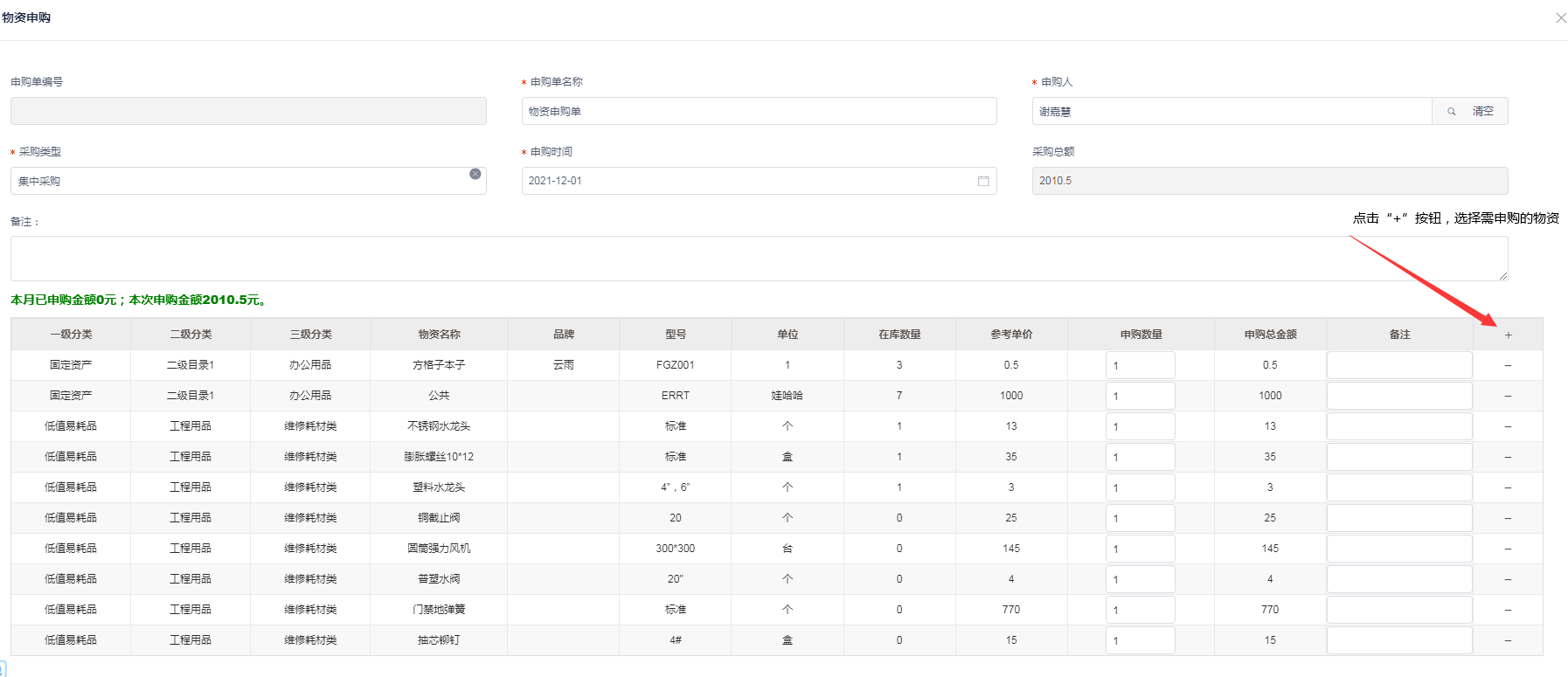Close the 物资申购 dialog
Viewport: 1568px width, 677px height.
coord(1560,17)
